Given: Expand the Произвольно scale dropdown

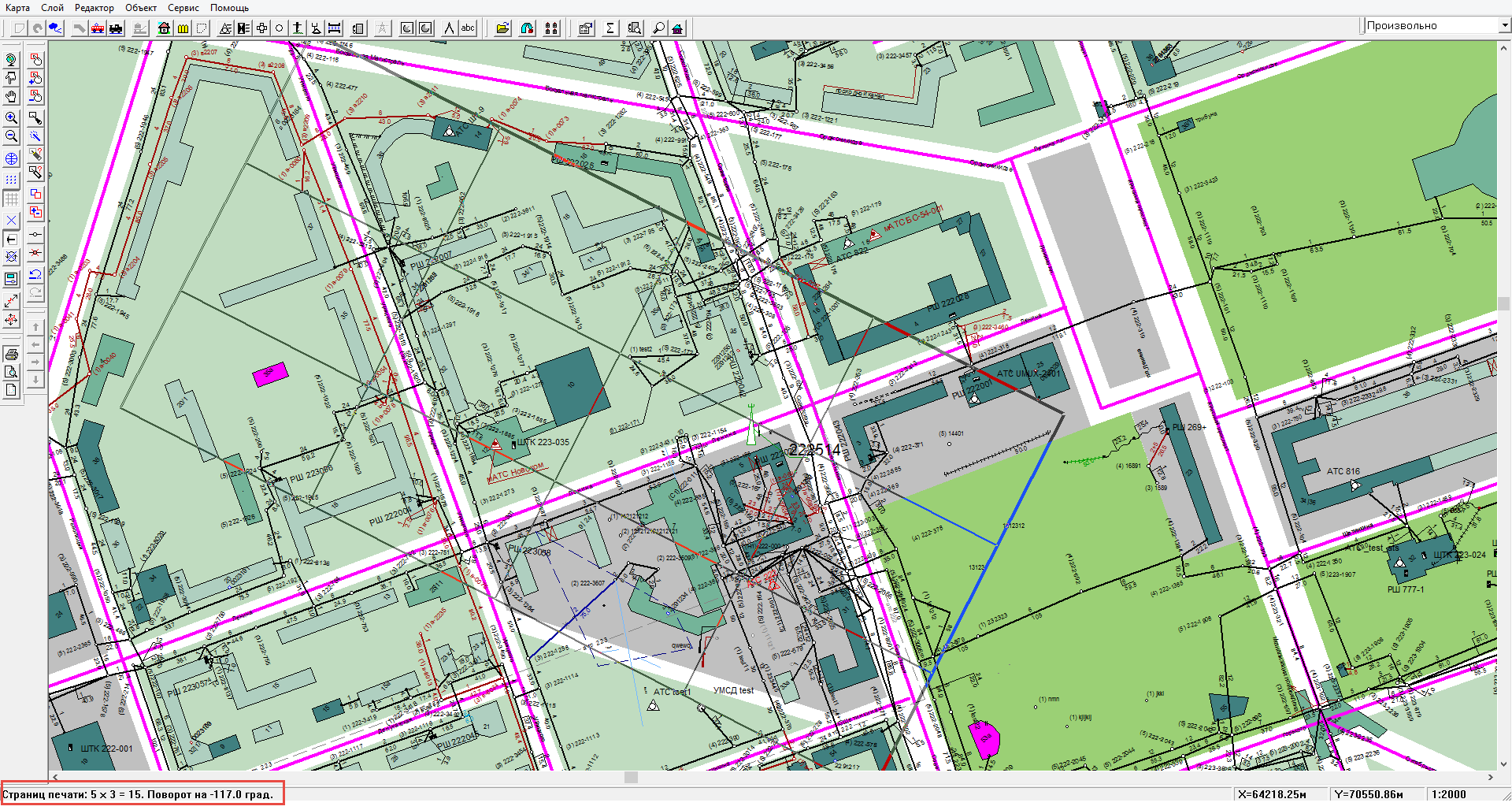Looking at the screenshot, I should [x=1504, y=25].
